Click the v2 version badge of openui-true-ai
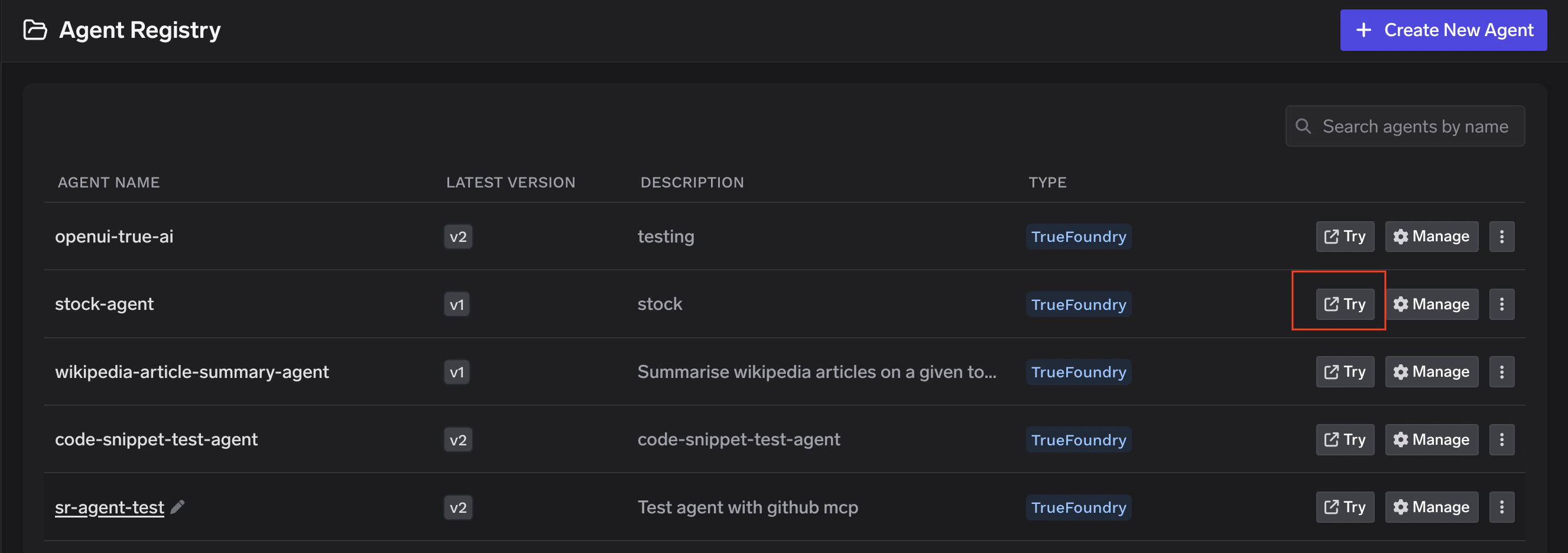Image resolution: width=1568 pixels, height=553 pixels. (457, 237)
